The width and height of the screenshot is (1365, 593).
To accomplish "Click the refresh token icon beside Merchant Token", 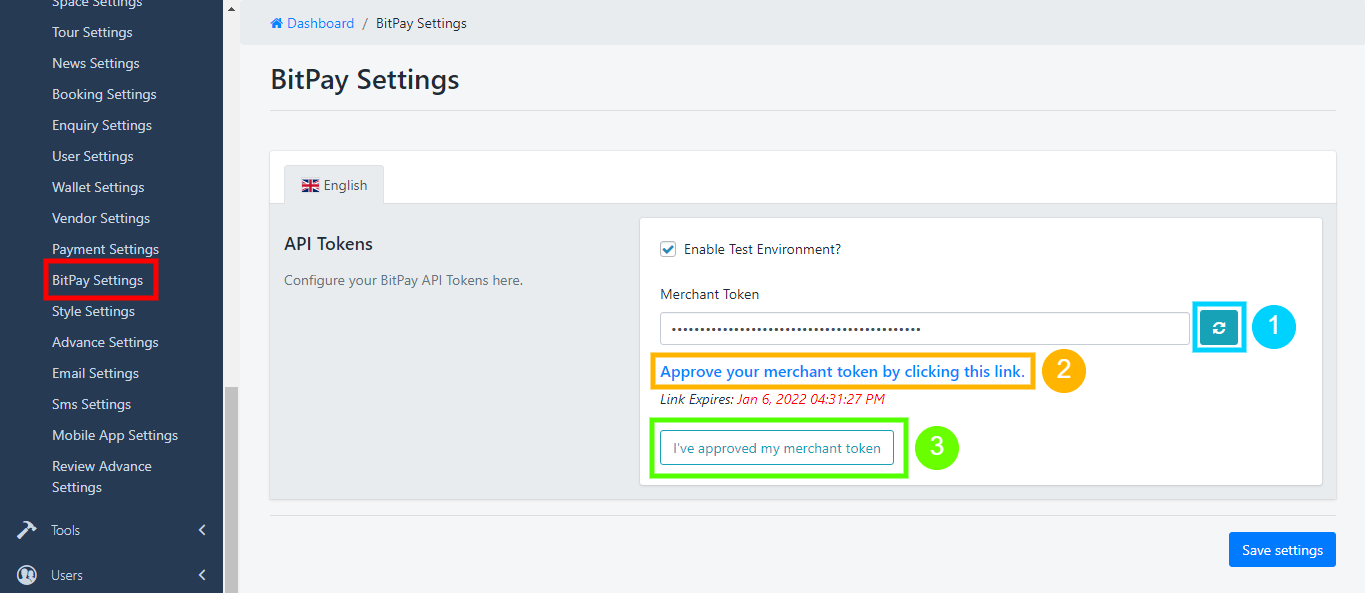I will coord(1218,326).
